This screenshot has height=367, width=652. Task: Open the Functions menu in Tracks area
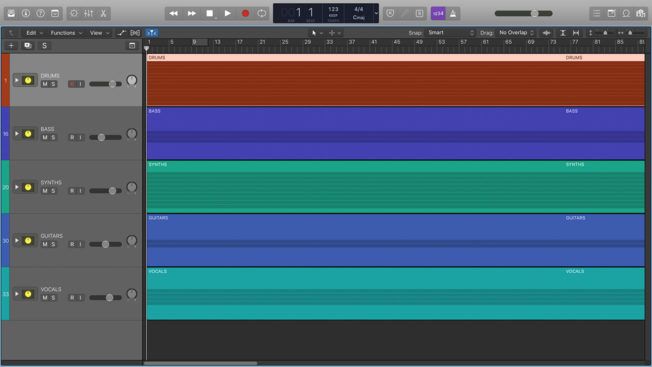click(66, 33)
